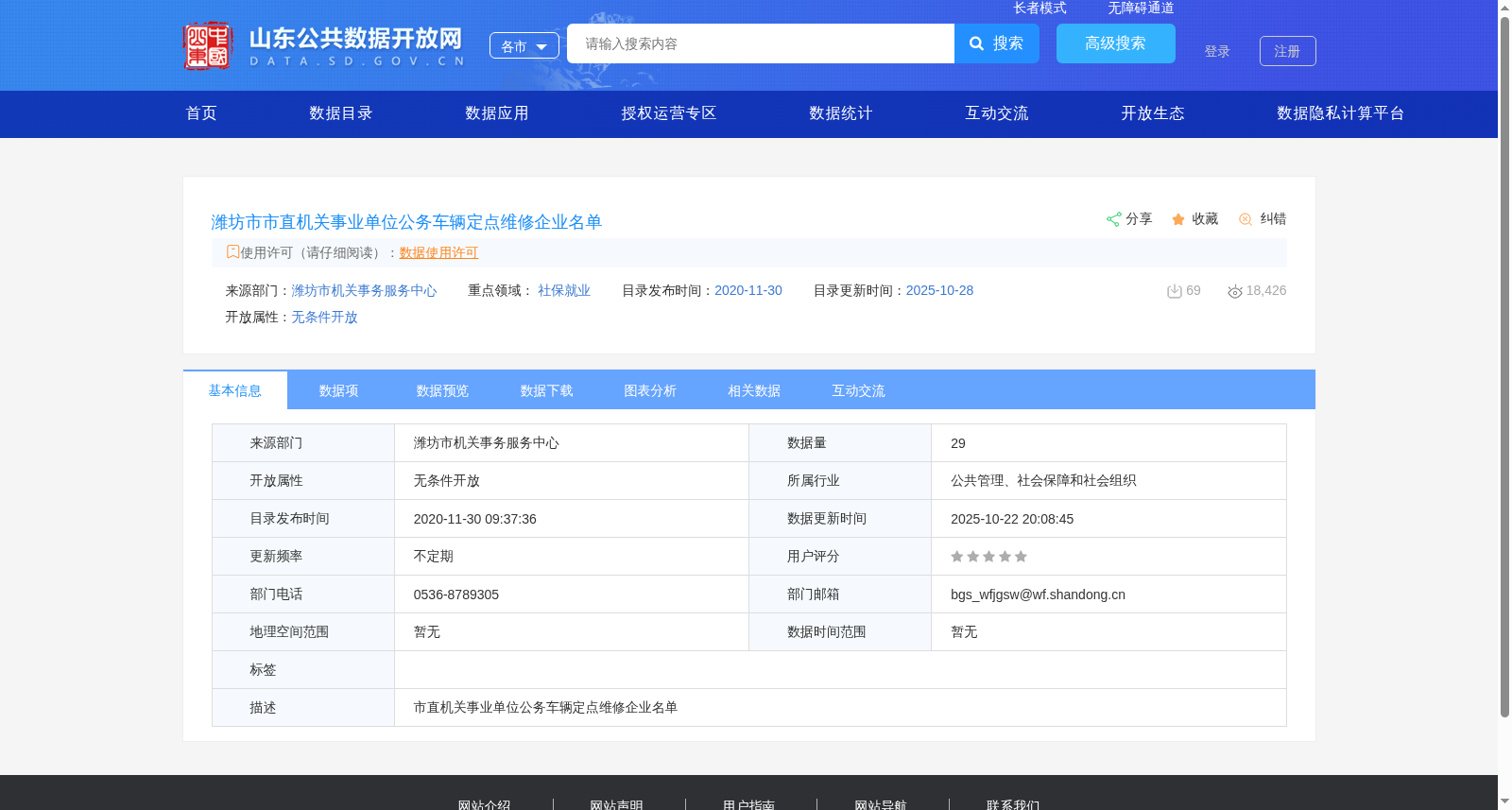Click the search input field
This screenshot has height=810, width=1512.
point(761,43)
